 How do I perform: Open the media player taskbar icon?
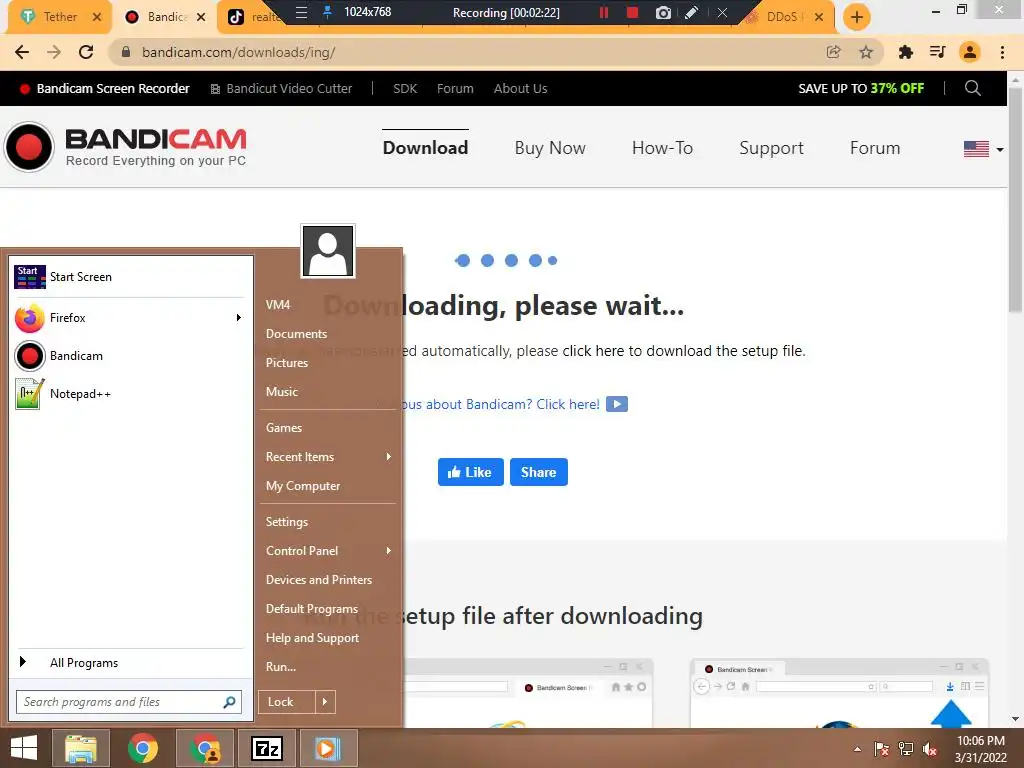pyautogui.click(x=328, y=748)
